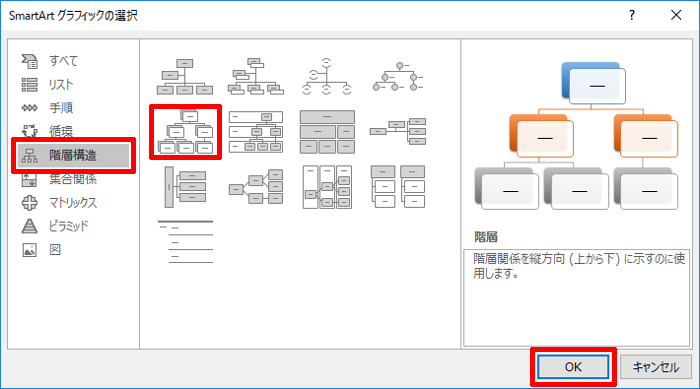The width and height of the screenshot is (700, 389).
Task: Pick the table hierarchy layout
Action: pos(327,132)
